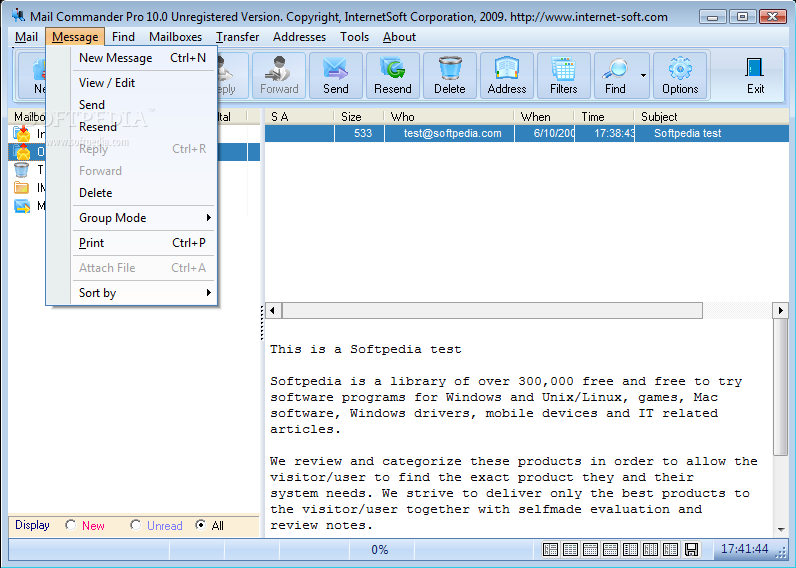Click the Exit door toolbar button
The width and height of the screenshot is (796, 568).
[755, 75]
